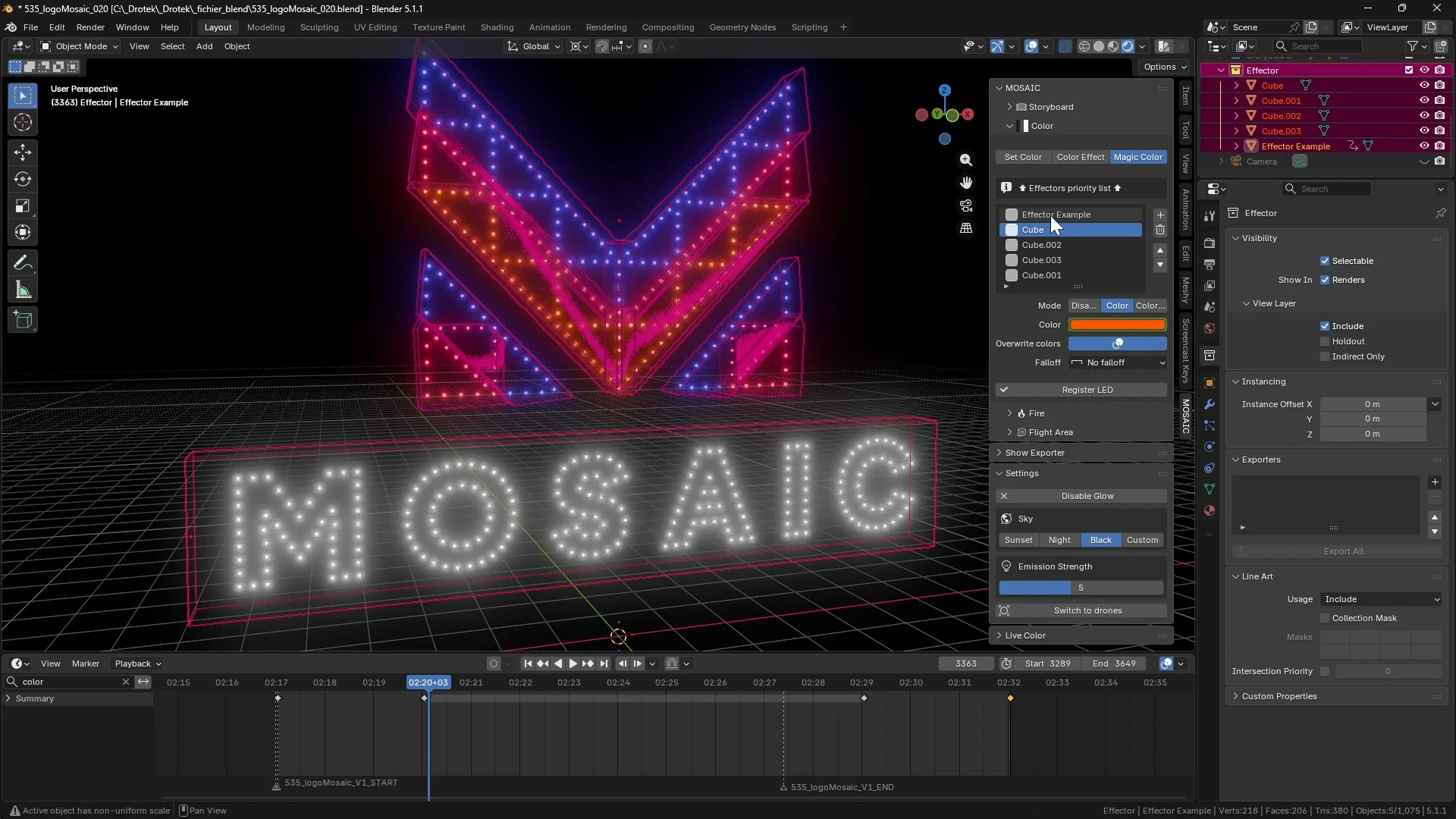Switch to the Set Color tab
Screen dimensions: 1456x819
(1023, 157)
